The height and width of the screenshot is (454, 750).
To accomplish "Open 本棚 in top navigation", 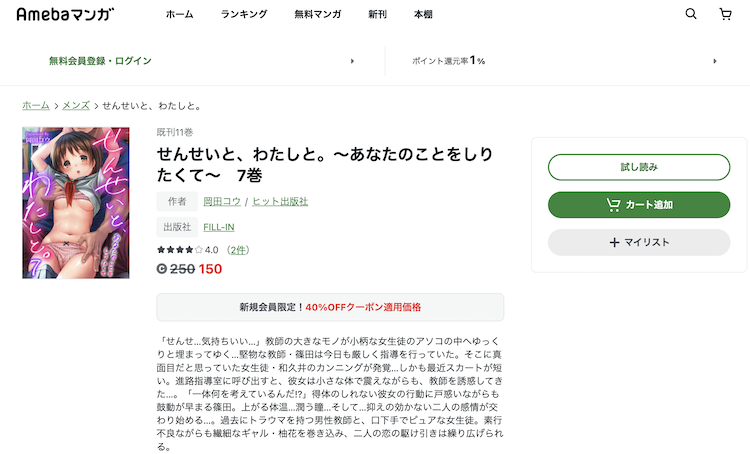I will [x=423, y=14].
